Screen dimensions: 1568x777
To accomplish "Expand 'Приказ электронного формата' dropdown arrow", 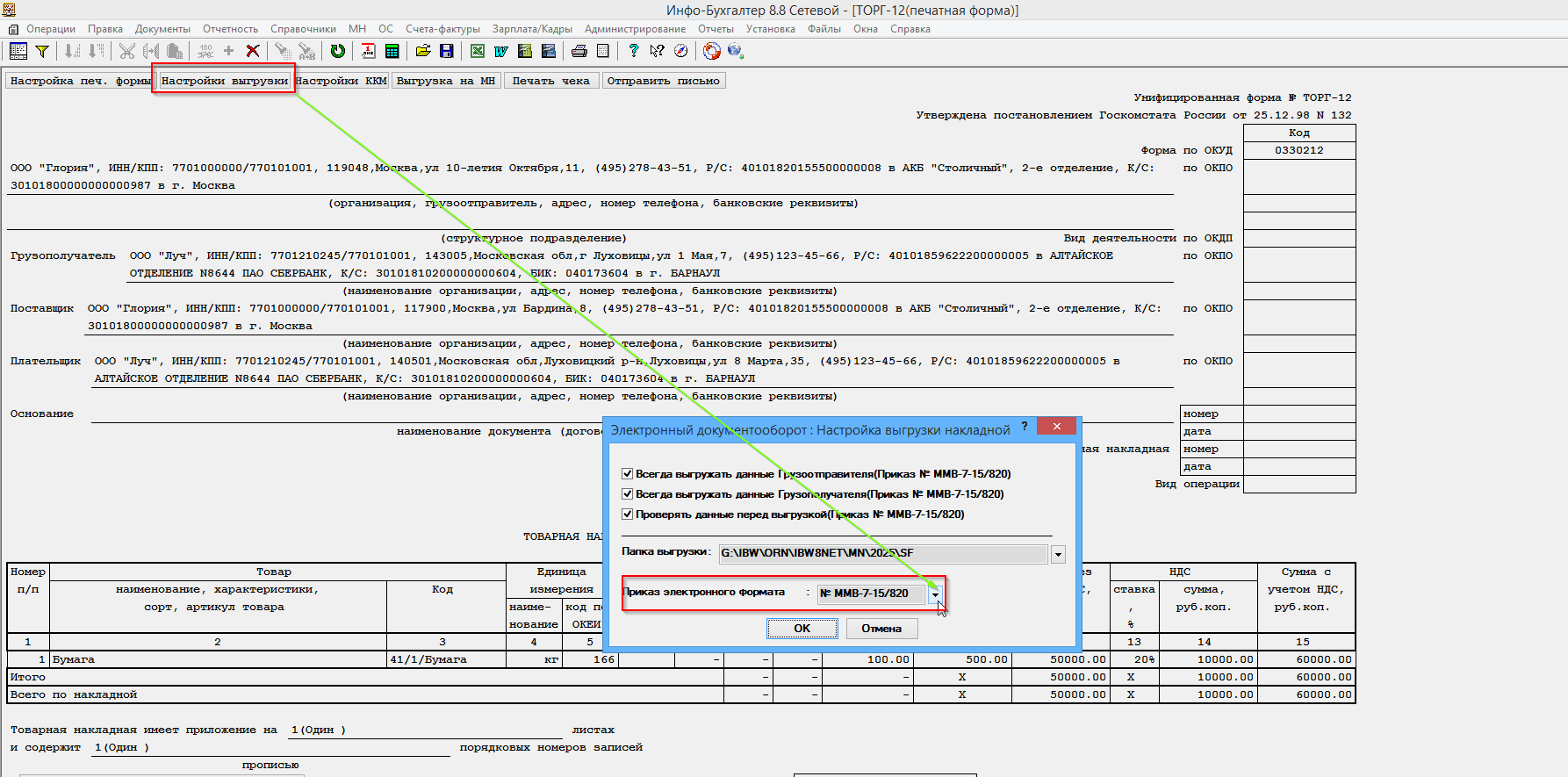I will coord(936,594).
